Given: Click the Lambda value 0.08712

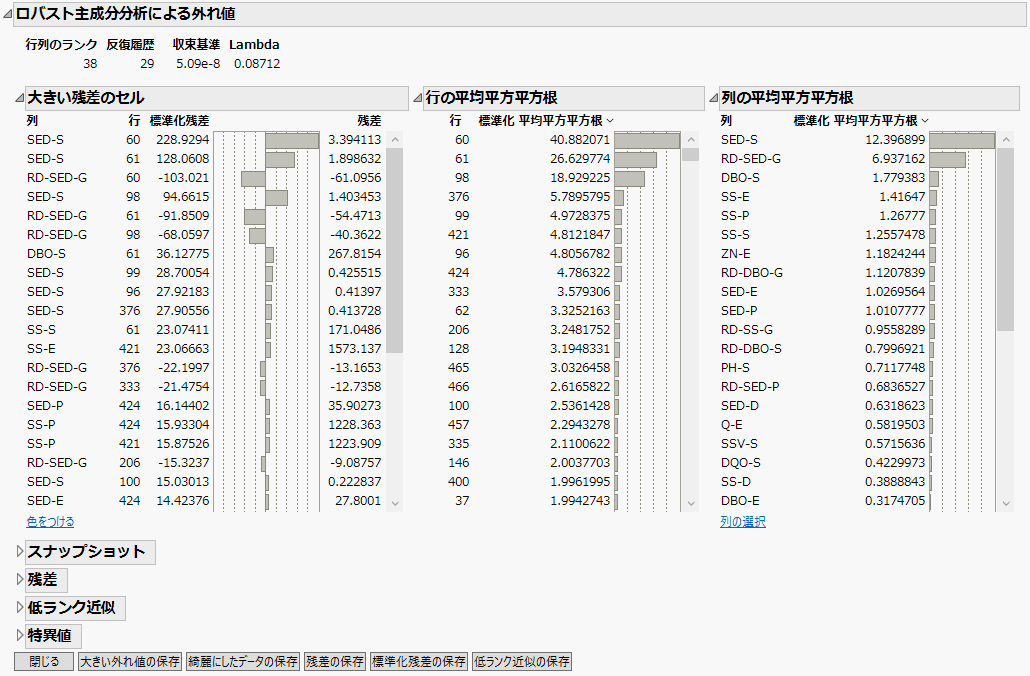Looking at the screenshot, I should coord(257,64).
